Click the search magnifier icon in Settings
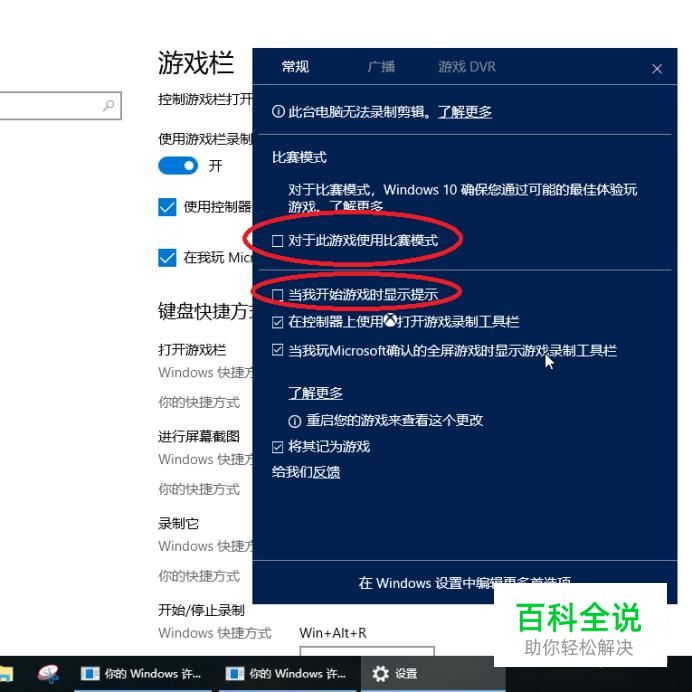The image size is (692, 692). (x=109, y=105)
